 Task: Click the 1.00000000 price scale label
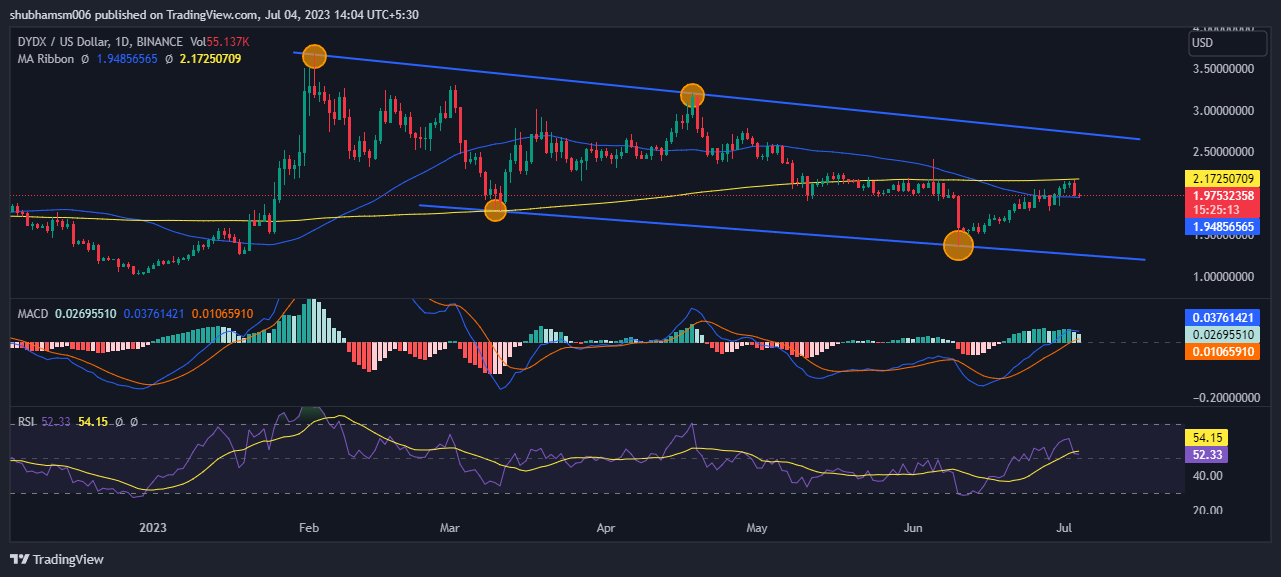pos(1224,276)
